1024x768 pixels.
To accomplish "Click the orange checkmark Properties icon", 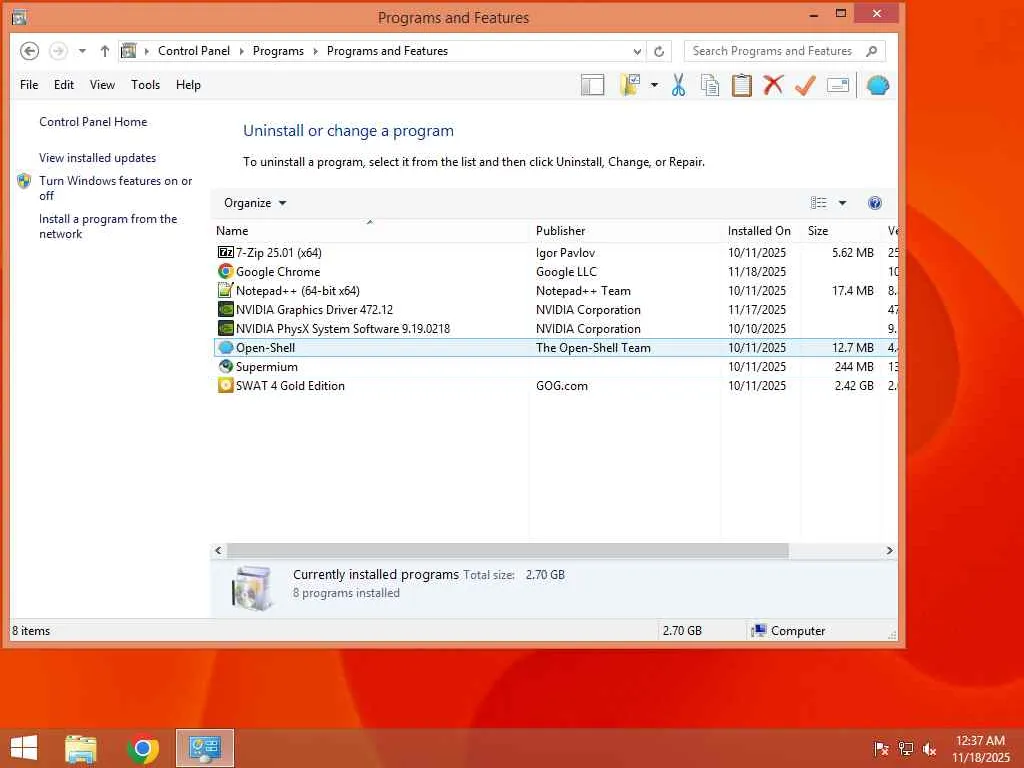I will point(805,85).
